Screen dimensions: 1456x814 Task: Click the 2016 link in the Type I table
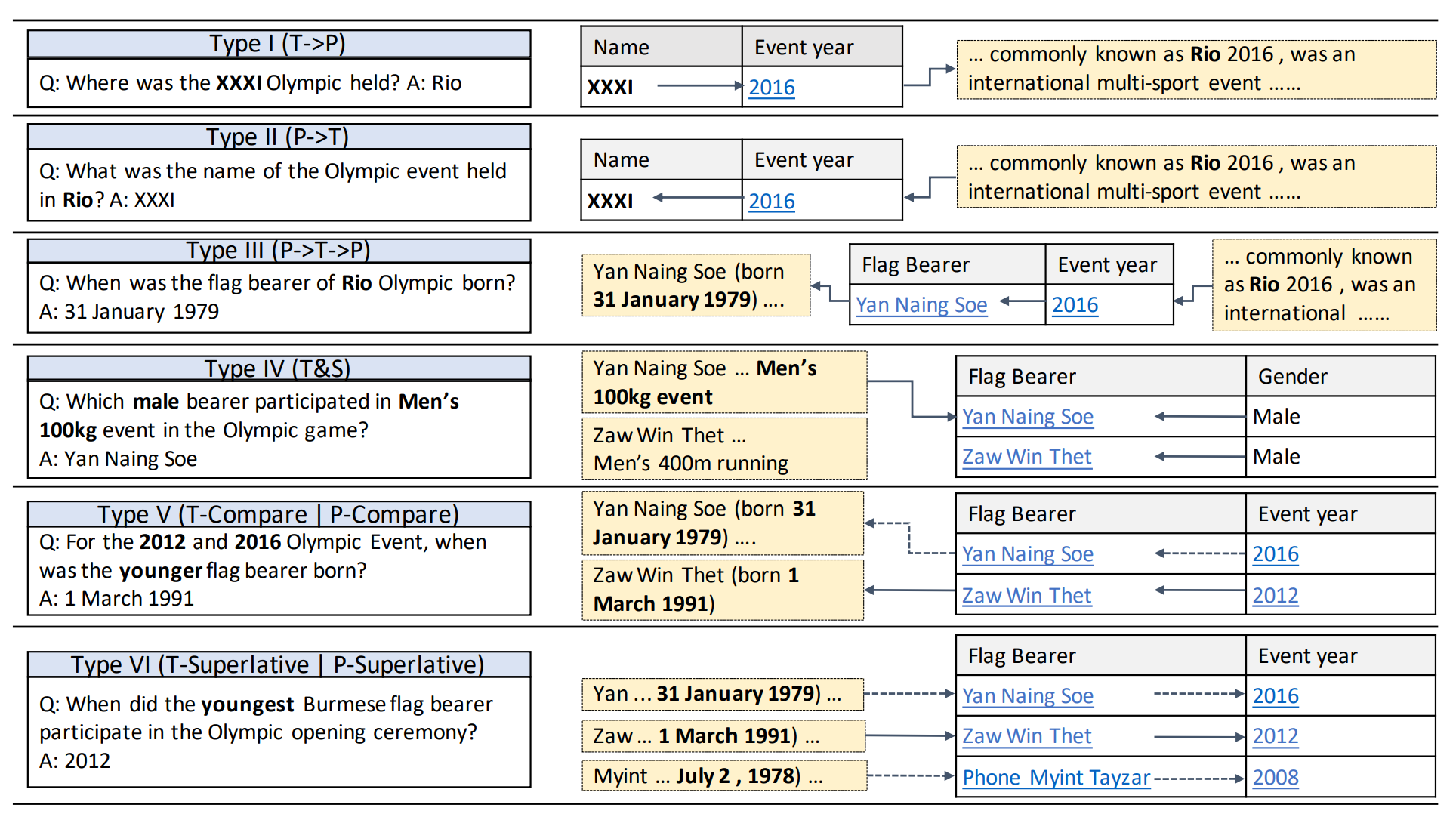click(x=771, y=88)
